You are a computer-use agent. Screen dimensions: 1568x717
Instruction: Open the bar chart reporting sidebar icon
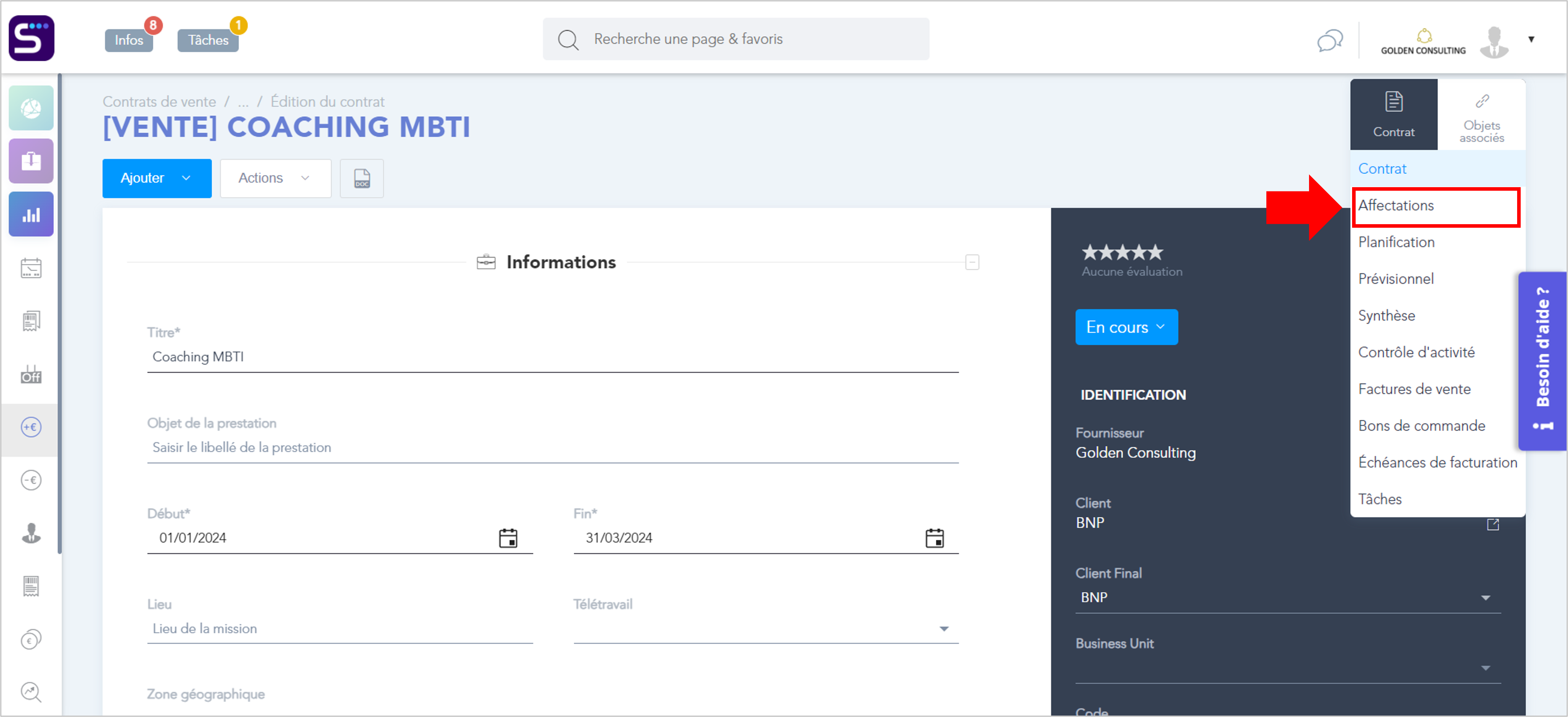[31, 214]
